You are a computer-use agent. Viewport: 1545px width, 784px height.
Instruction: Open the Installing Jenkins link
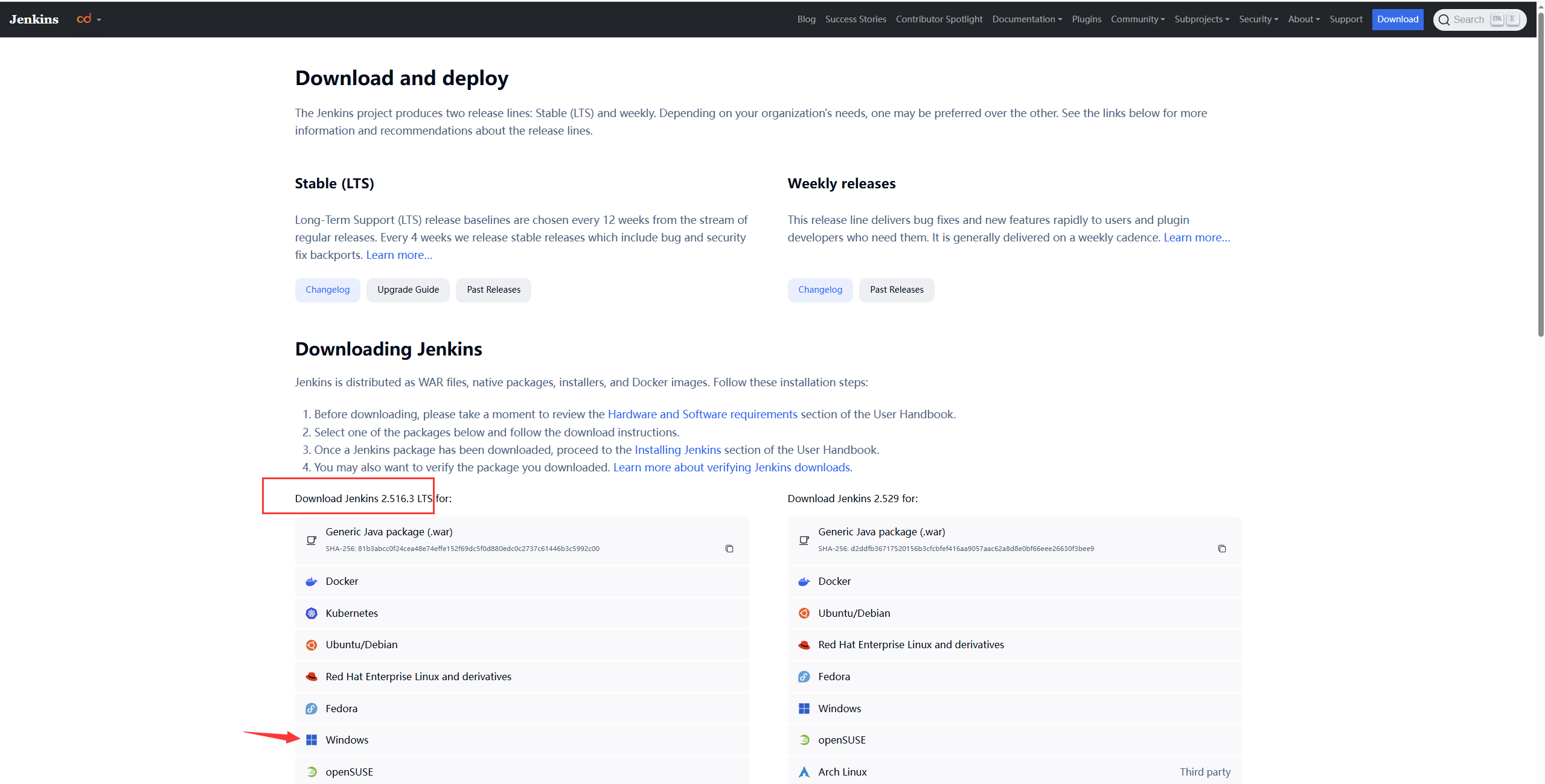tap(677, 450)
